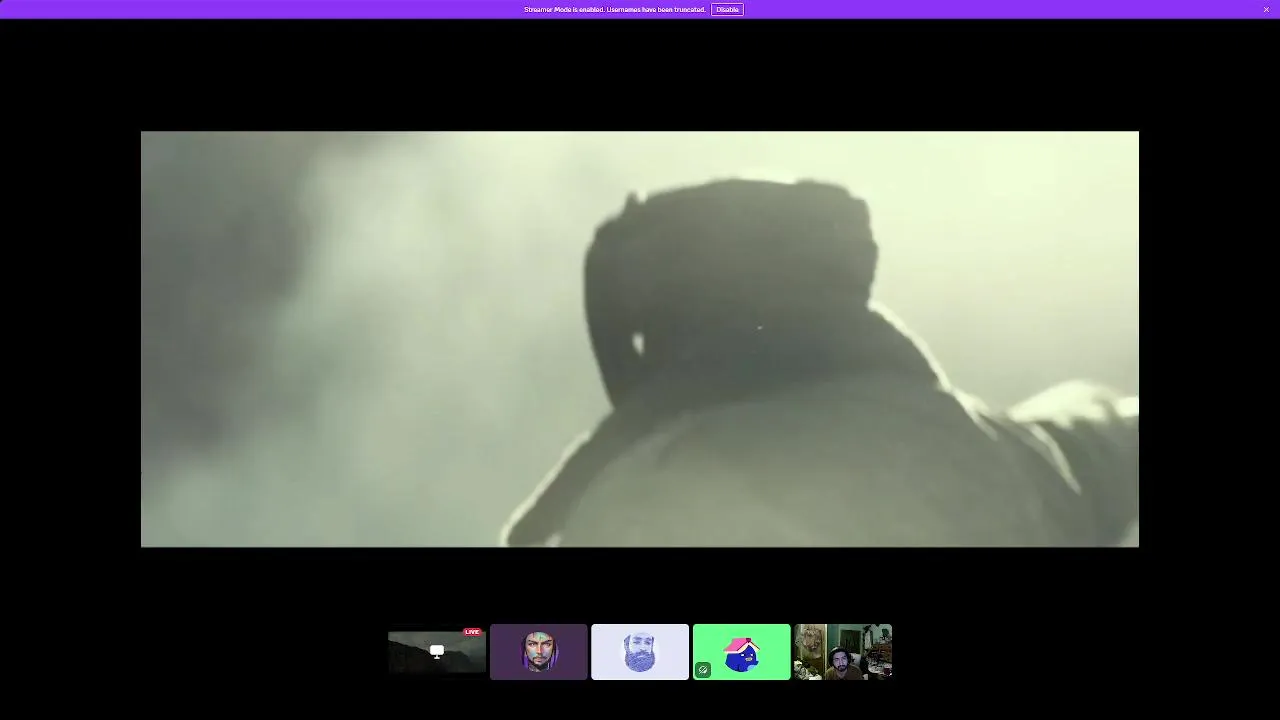Click the Streamer Mode enabled message text
The image size is (1280, 720).
pos(614,9)
